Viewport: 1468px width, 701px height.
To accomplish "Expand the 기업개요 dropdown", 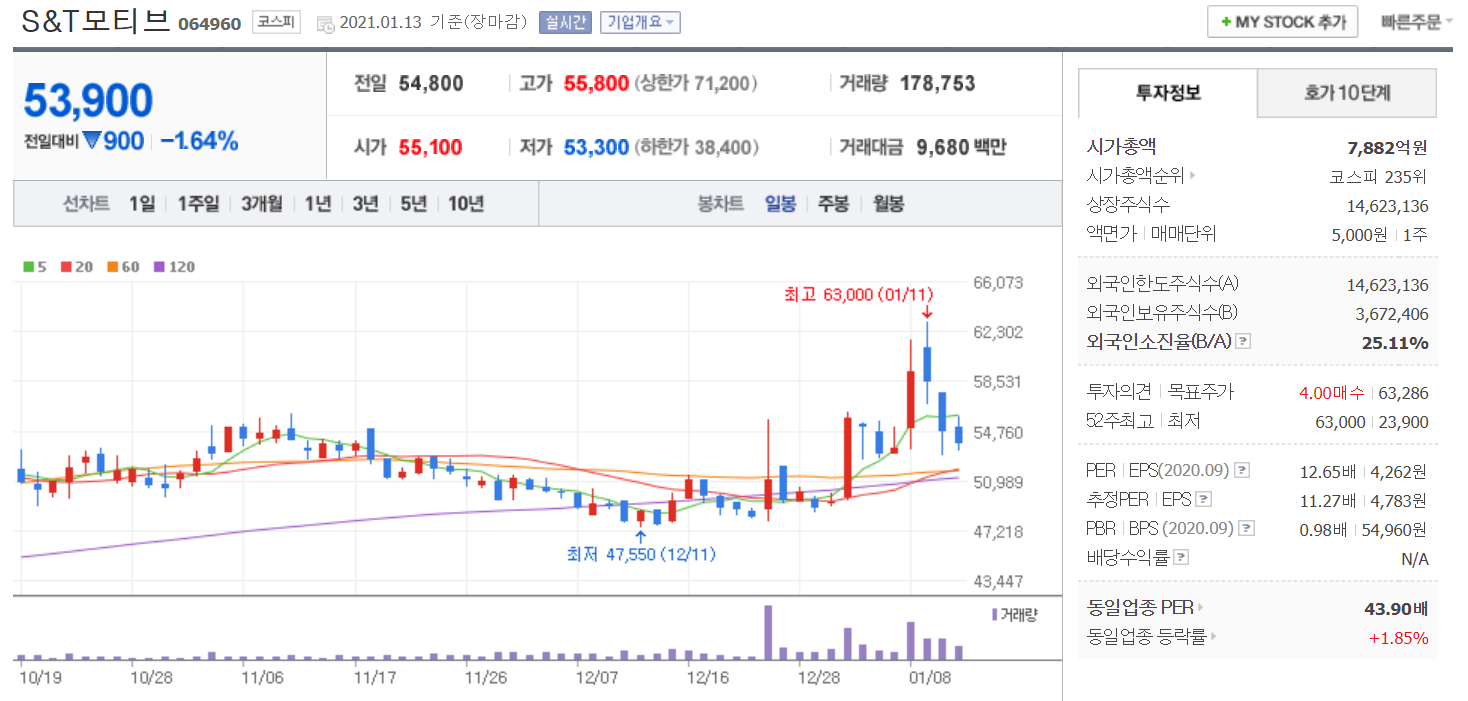I will click(640, 22).
